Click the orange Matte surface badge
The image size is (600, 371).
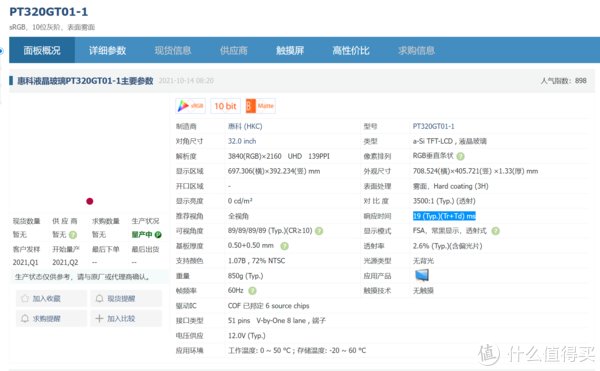261,106
